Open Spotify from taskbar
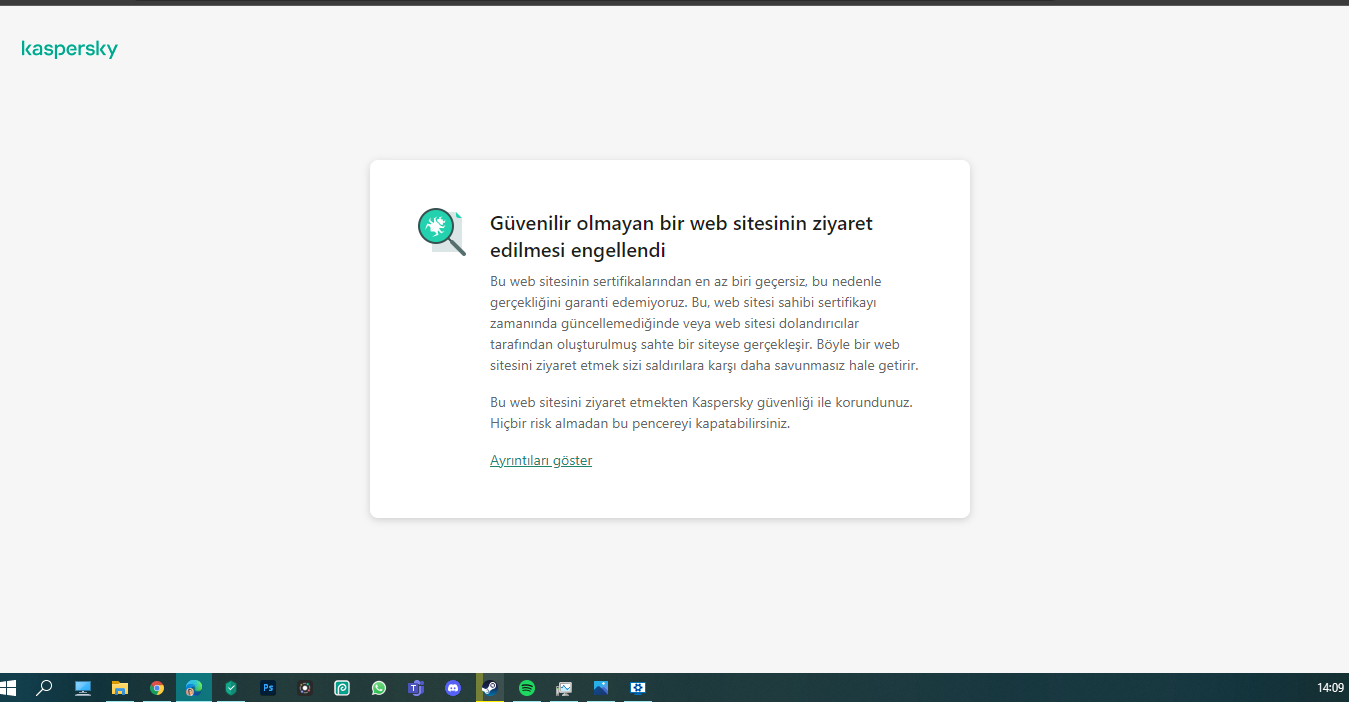Image resolution: width=1349 pixels, height=702 pixels. [x=527, y=688]
